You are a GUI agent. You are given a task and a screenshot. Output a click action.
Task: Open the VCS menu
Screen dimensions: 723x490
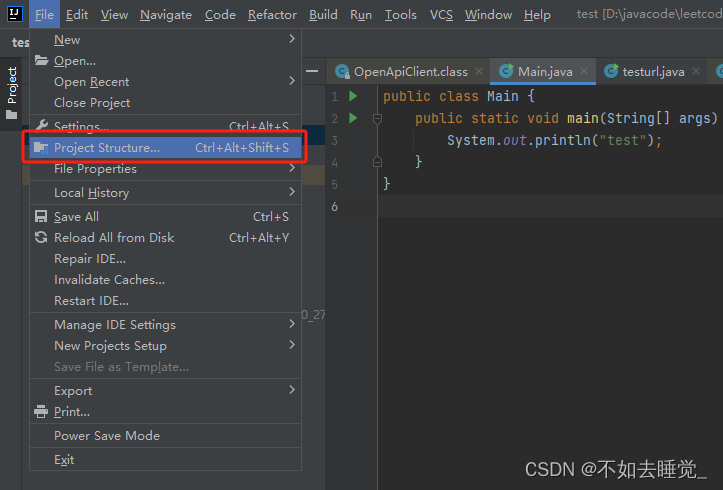coord(441,15)
